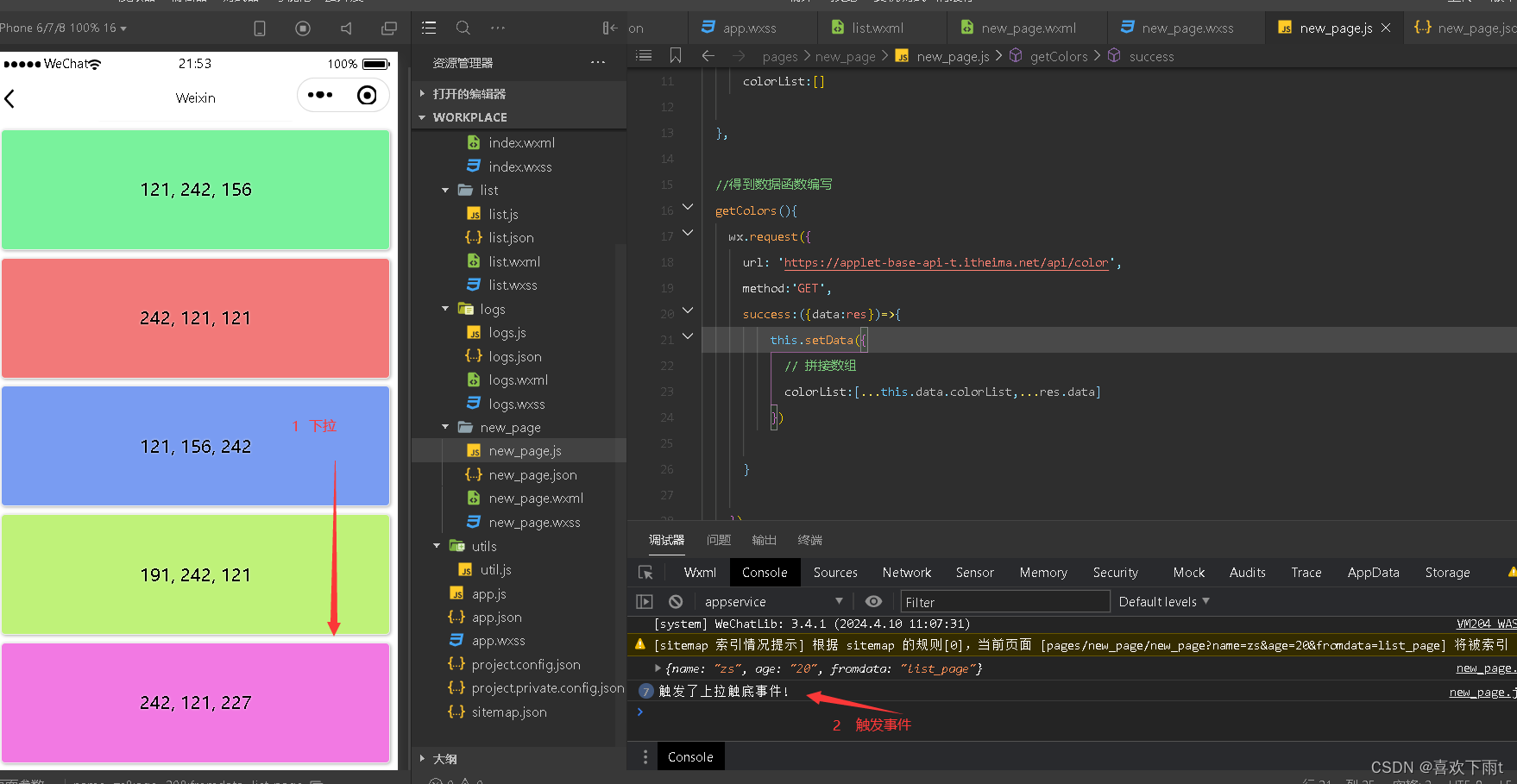Open the Wxml debugger tab
The width and height of the screenshot is (1517, 784).
pos(700,573)
